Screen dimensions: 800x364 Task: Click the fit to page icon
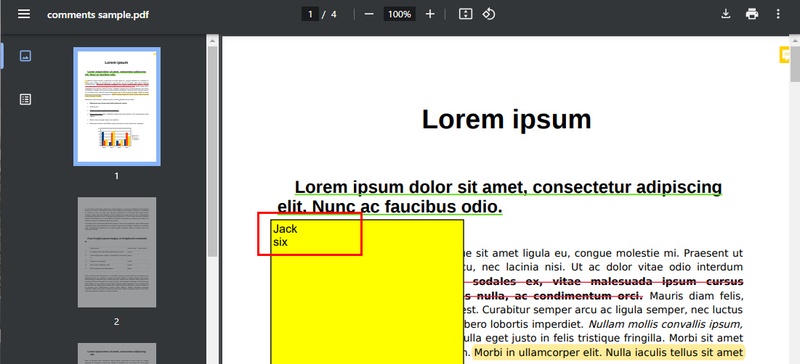(x=465, y=14)
